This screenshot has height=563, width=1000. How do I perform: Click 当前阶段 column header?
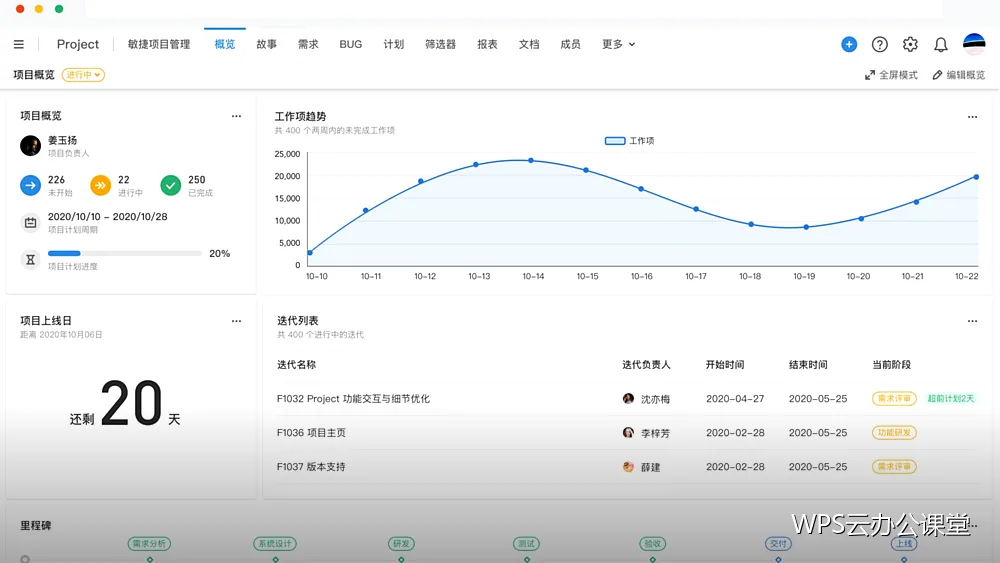click(892, 365)
